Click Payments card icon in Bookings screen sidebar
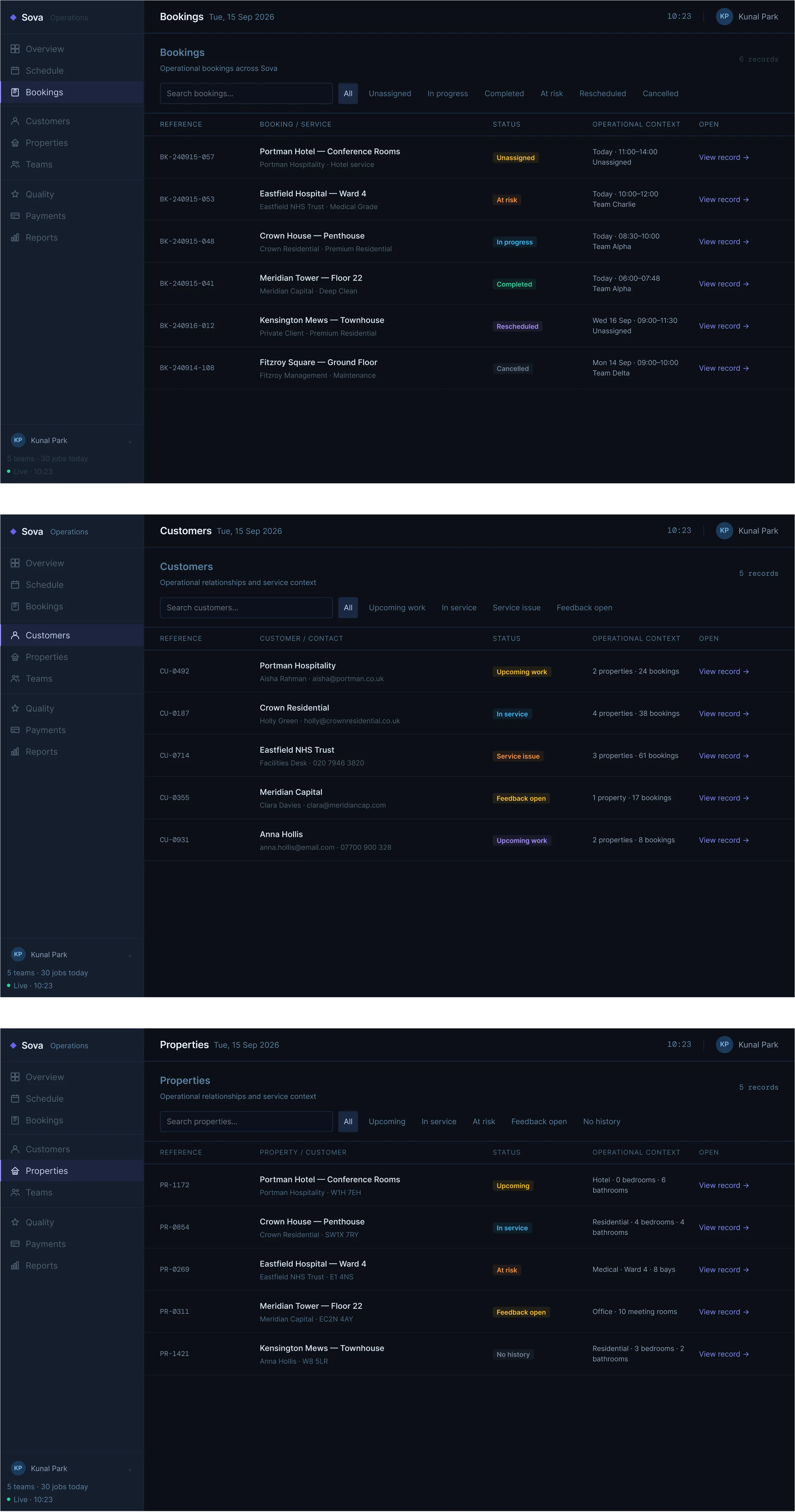Screen dimensions: 795x1512 15,217
